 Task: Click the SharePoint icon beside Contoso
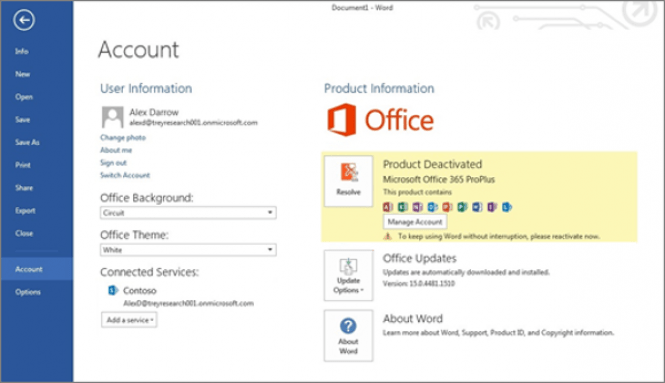click(x=113, y=290)
